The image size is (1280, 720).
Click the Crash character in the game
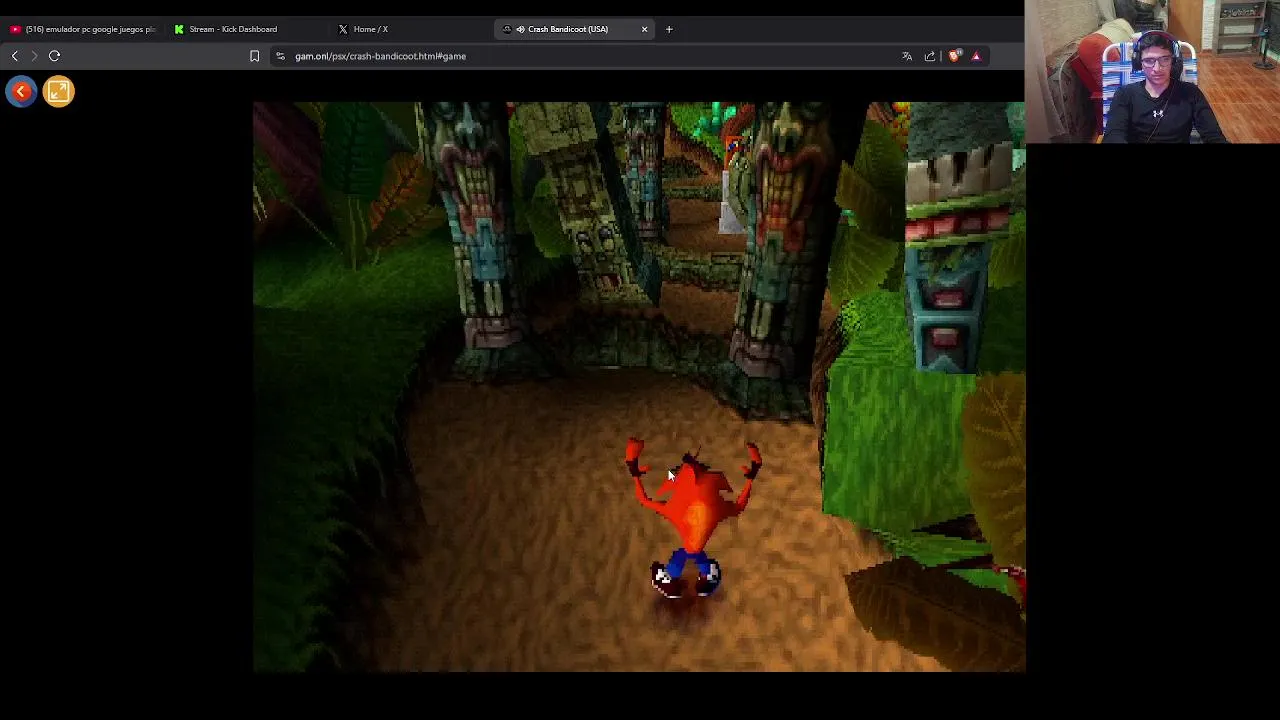click(x=691, y=519)
